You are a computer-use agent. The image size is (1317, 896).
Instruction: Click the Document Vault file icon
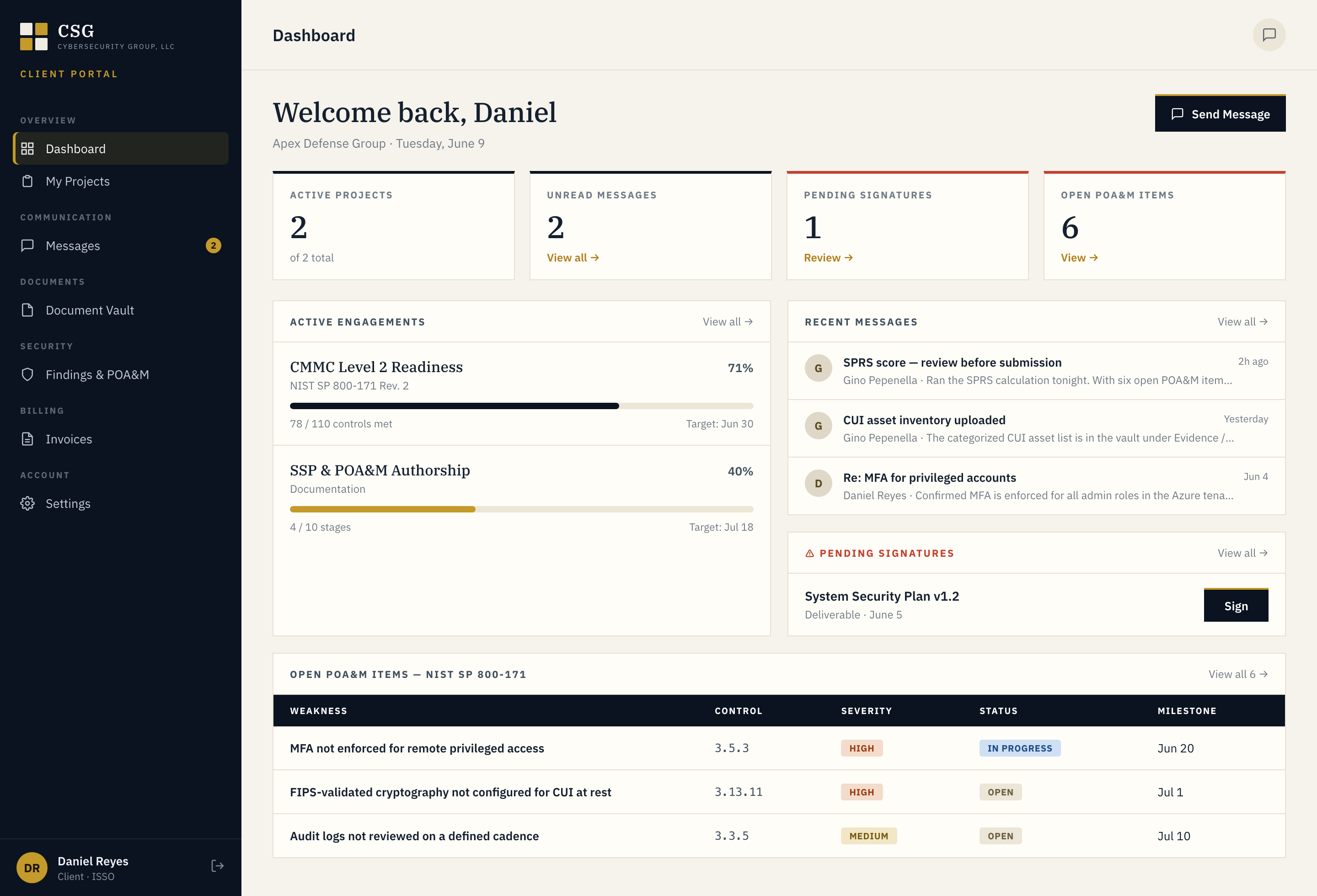tap(27, 310)
